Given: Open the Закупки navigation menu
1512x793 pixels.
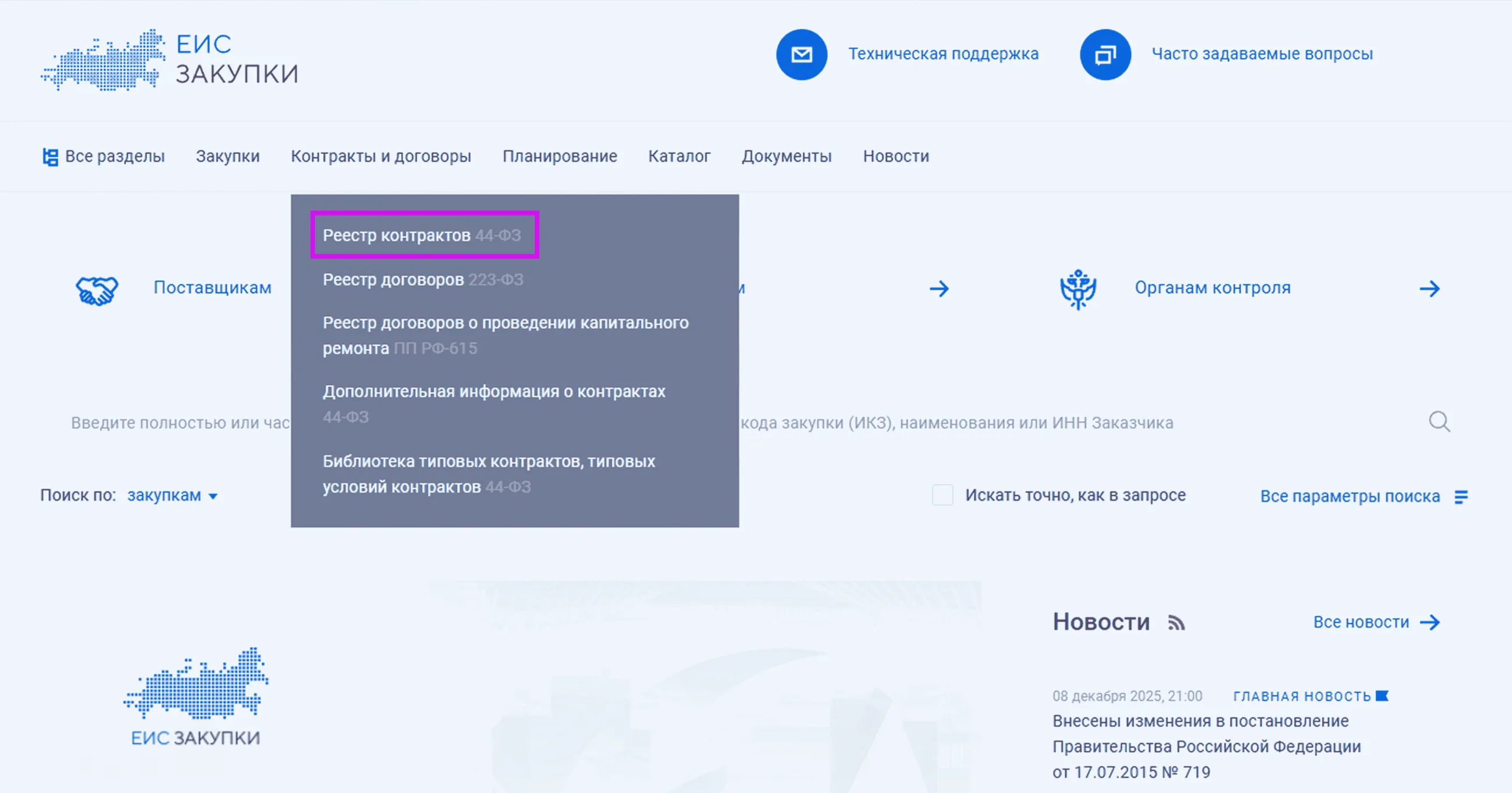Looking at the screenshot, I should (x=227, y=157).
